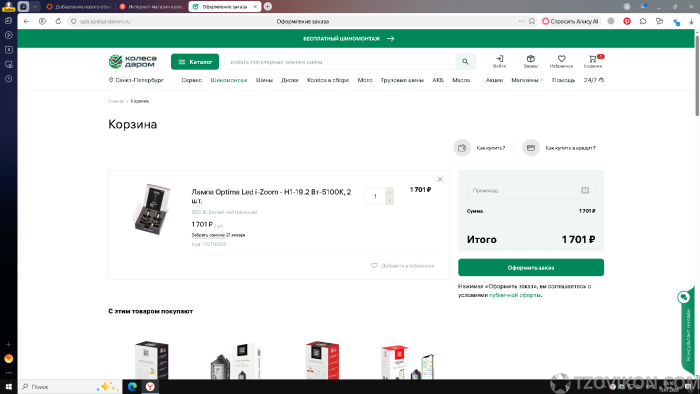This screenshot has width=700, height=394.
Task: Open the публичной оферты link
Action: pyautogui.click(x=515, y=295)
